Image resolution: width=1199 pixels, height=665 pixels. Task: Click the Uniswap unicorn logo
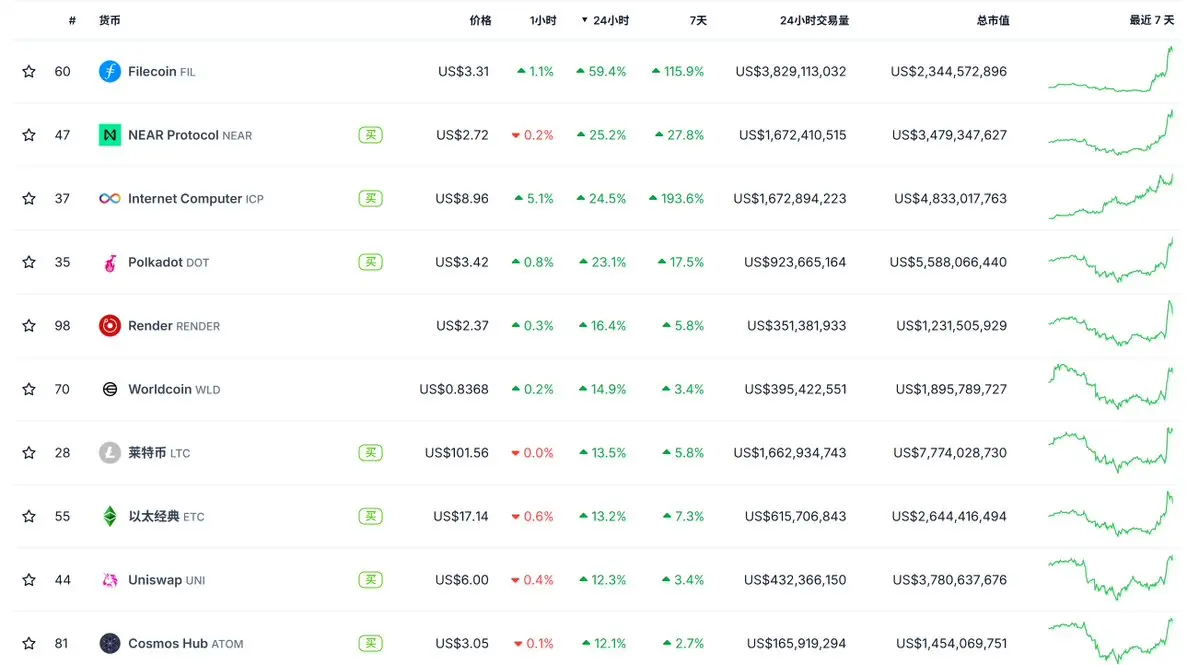pyautogui.click(x=110, y=579)
